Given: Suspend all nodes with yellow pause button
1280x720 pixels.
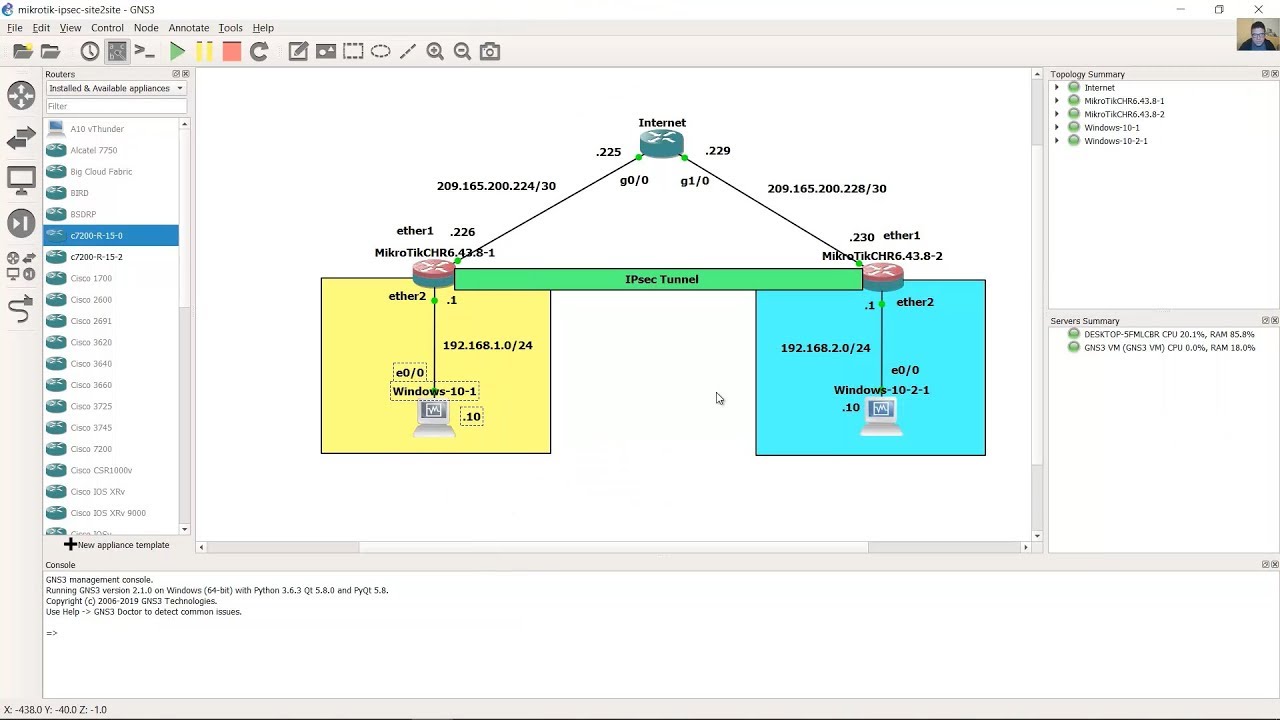Looking at the screenshot, I should pos(204,51).
